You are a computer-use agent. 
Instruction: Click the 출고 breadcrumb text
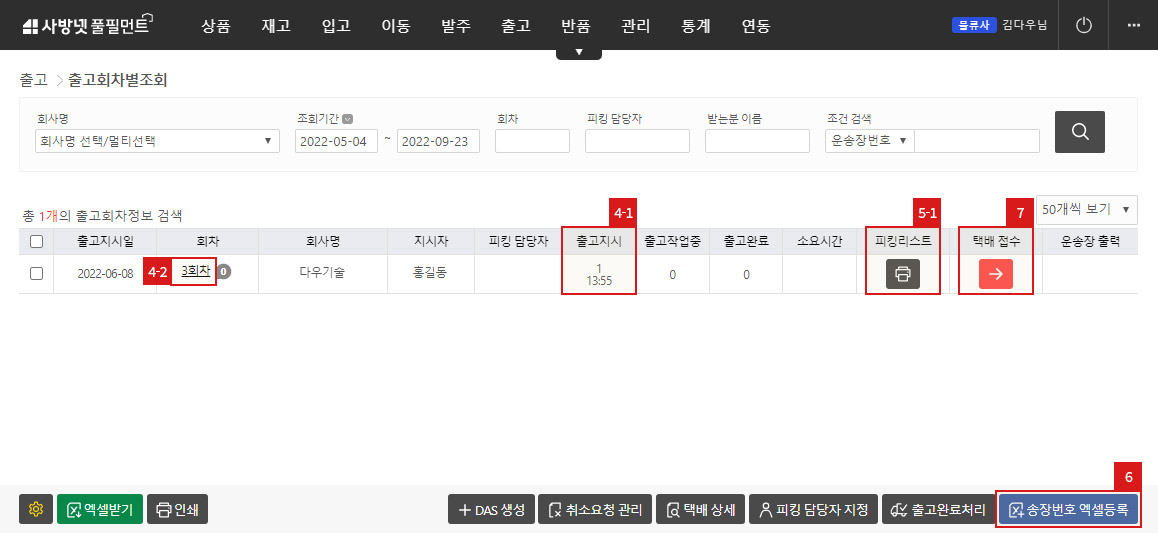(33, 80)
